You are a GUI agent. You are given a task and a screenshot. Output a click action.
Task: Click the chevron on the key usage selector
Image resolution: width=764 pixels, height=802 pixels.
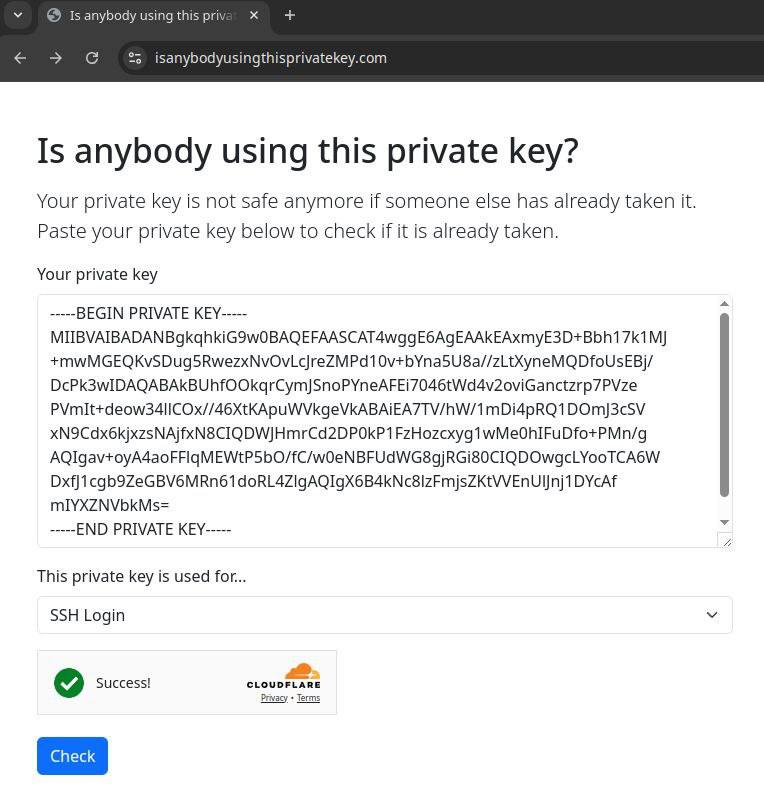[x=712, y=615]
